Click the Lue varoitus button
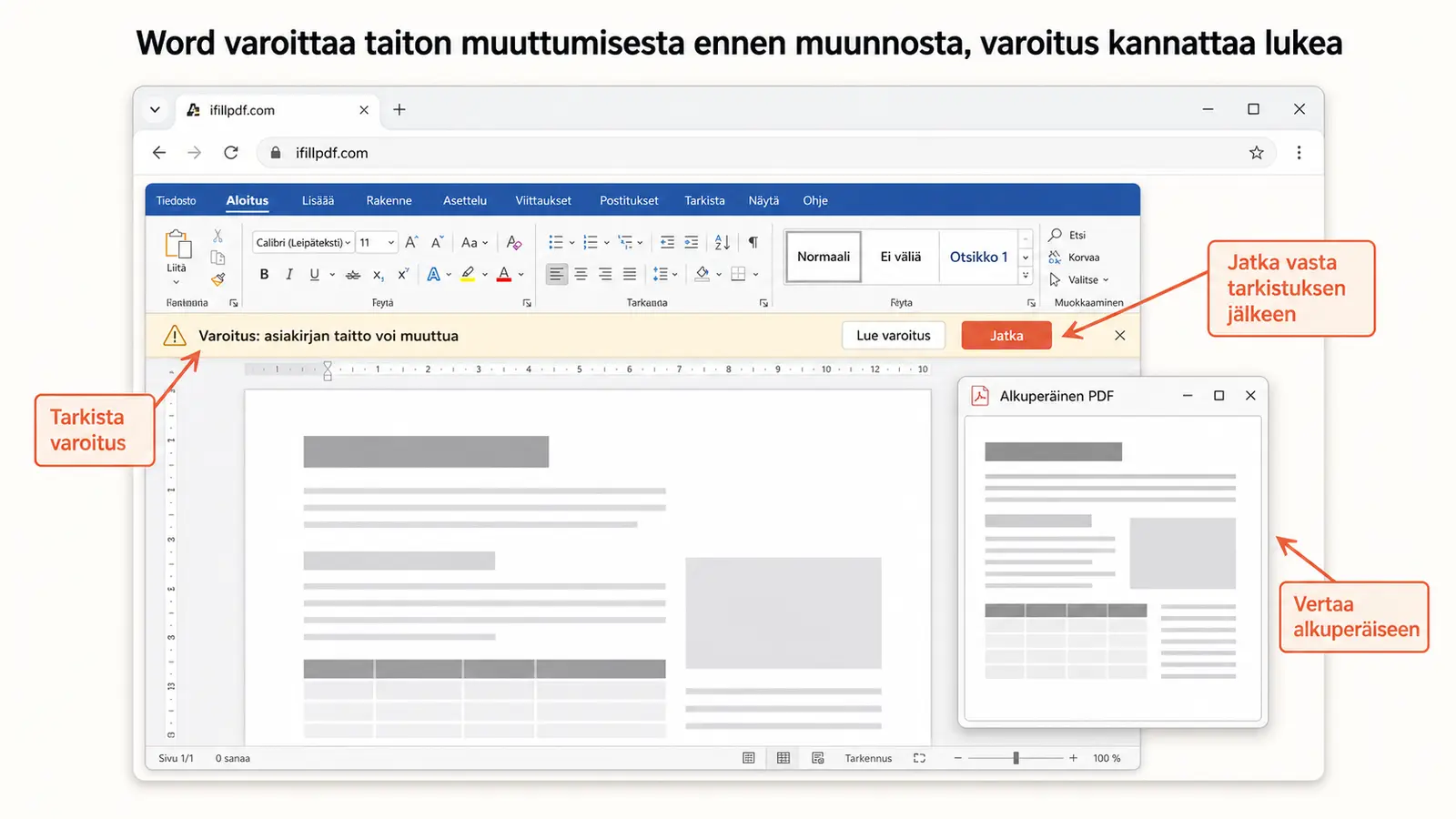Viewport: 1456px width, 819px height. point(894,336)
